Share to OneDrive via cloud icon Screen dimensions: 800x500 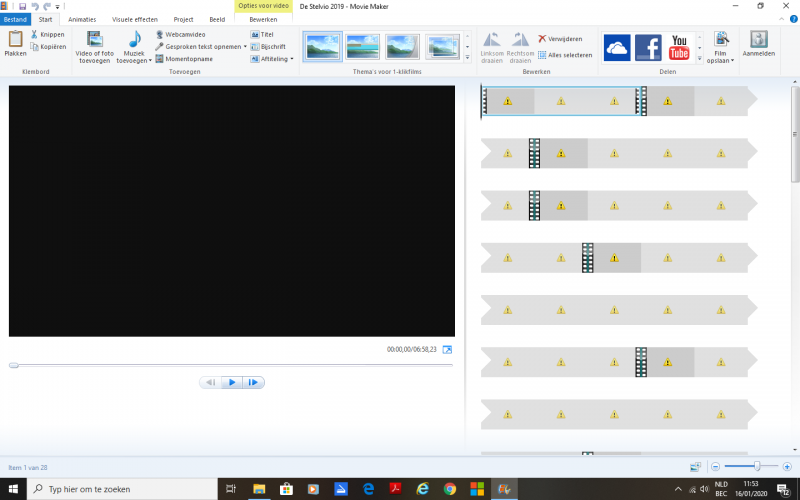pyautogui.click(x=617, y=47)
